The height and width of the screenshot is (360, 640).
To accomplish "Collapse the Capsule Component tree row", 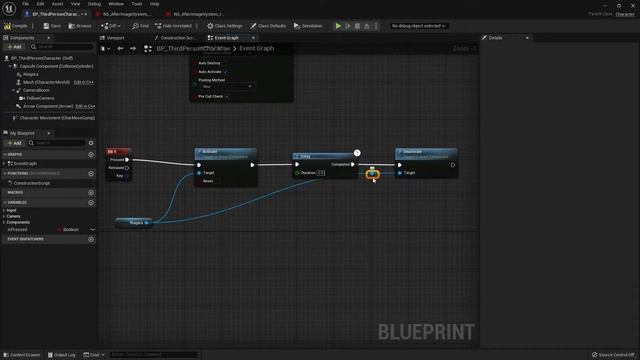I will point(10,66).
